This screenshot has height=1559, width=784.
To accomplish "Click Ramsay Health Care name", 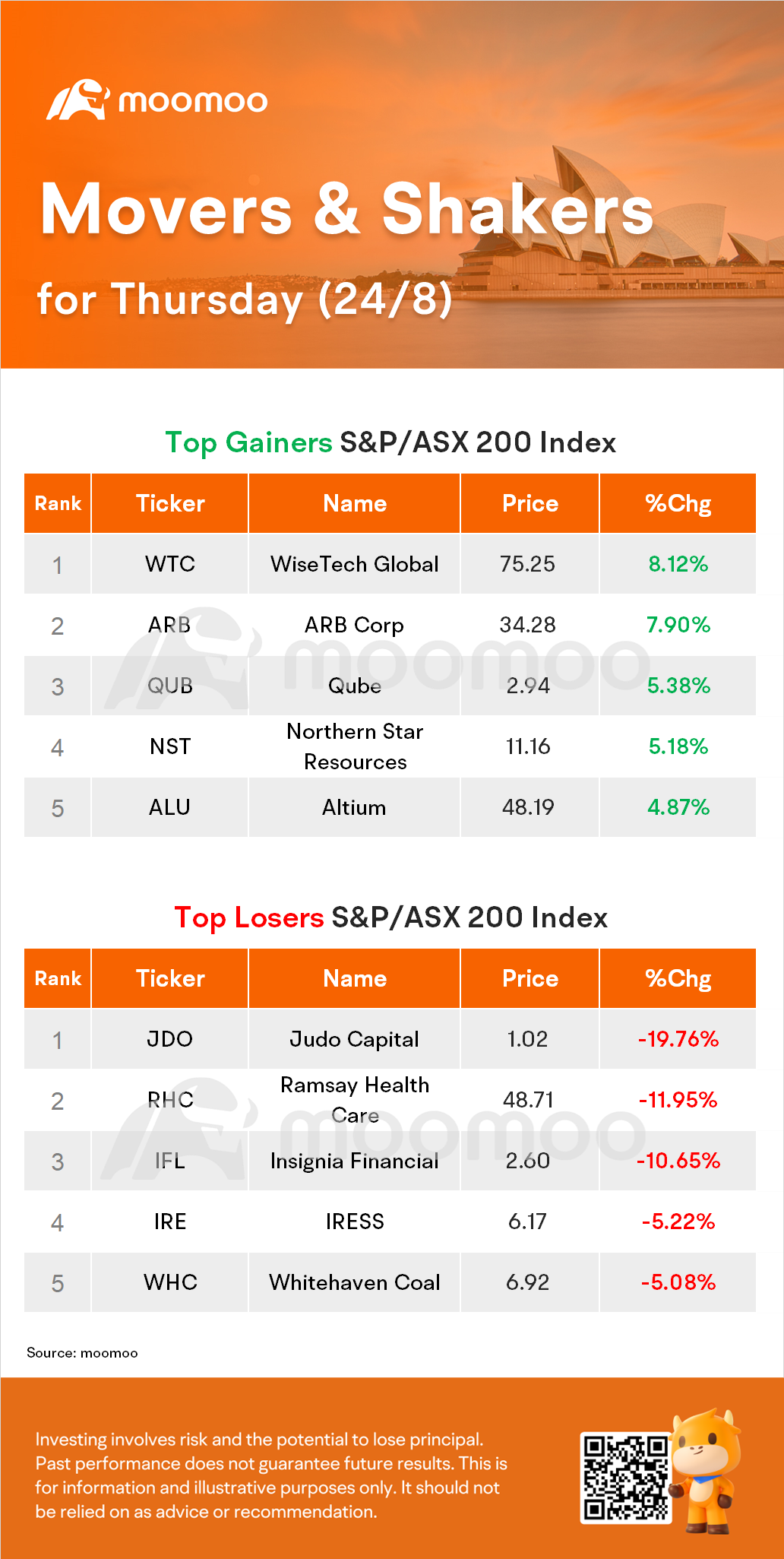I will pos(355,1100).
